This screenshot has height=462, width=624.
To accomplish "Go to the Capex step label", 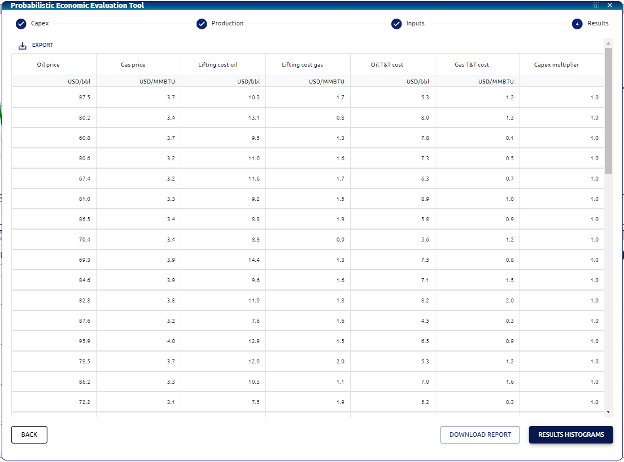I will pos(40,23).
